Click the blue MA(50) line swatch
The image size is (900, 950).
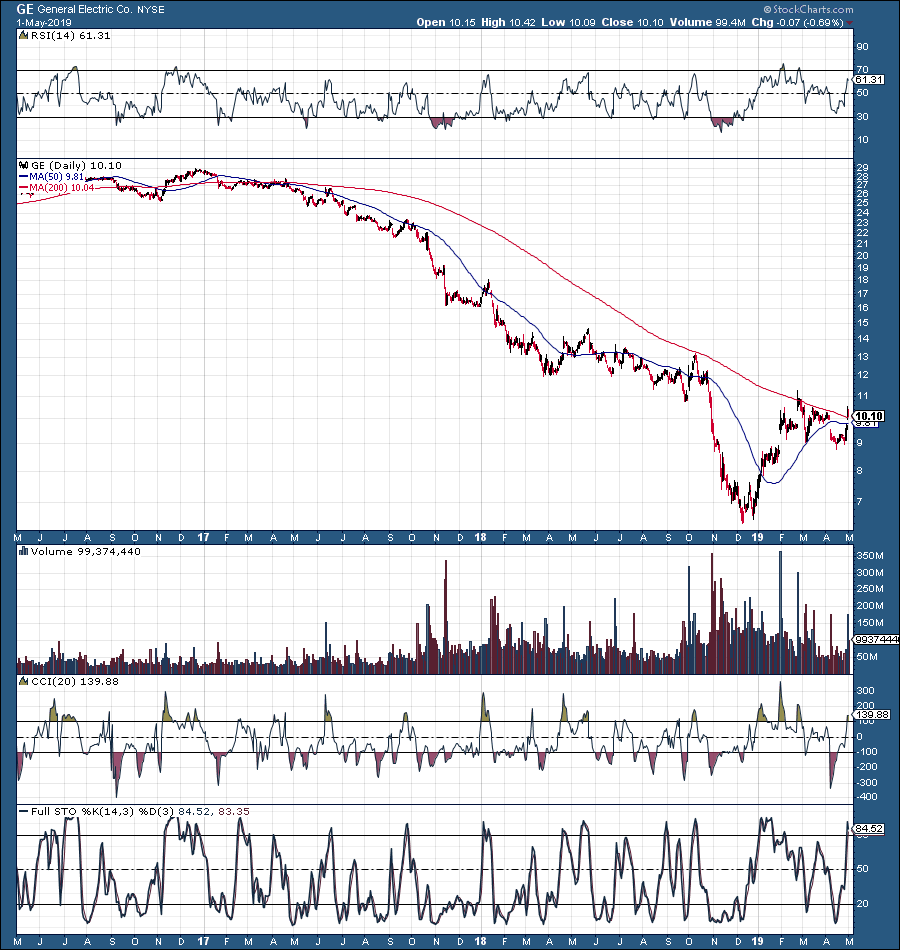tap(24, 176)
